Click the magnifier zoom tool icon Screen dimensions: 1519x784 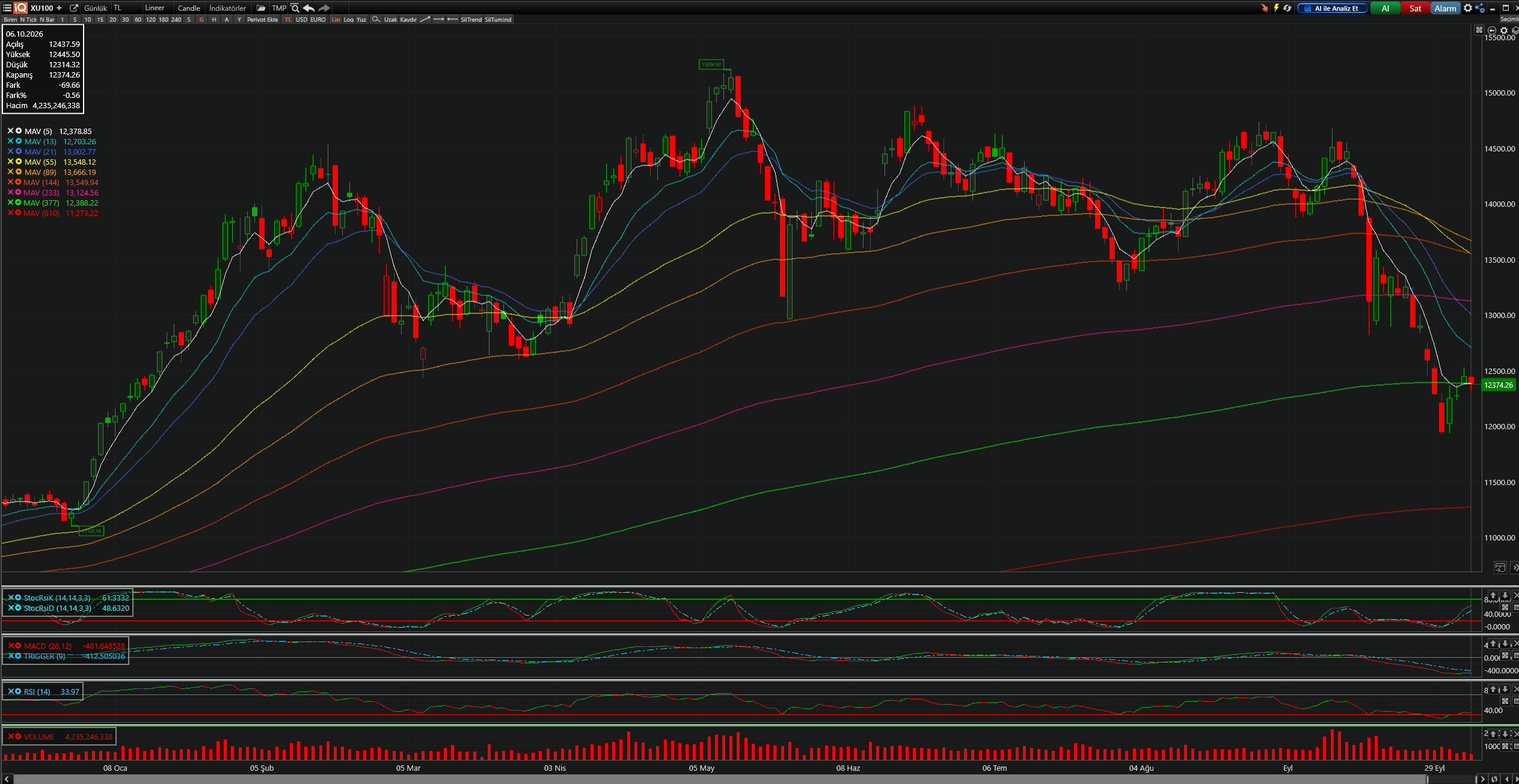click(376, 19)
